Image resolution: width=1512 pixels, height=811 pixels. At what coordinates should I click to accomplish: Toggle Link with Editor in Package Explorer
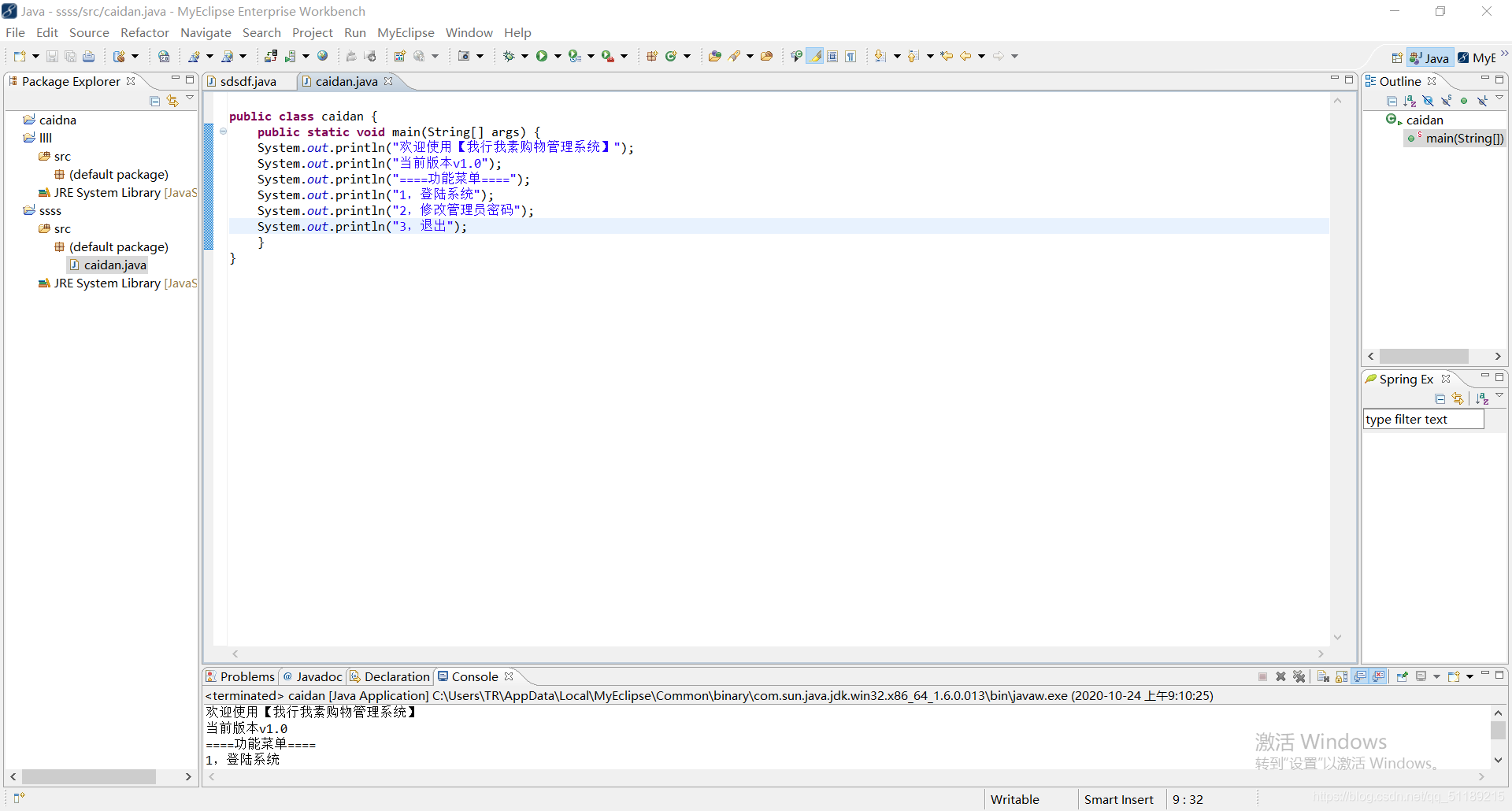tap(172, 101)
